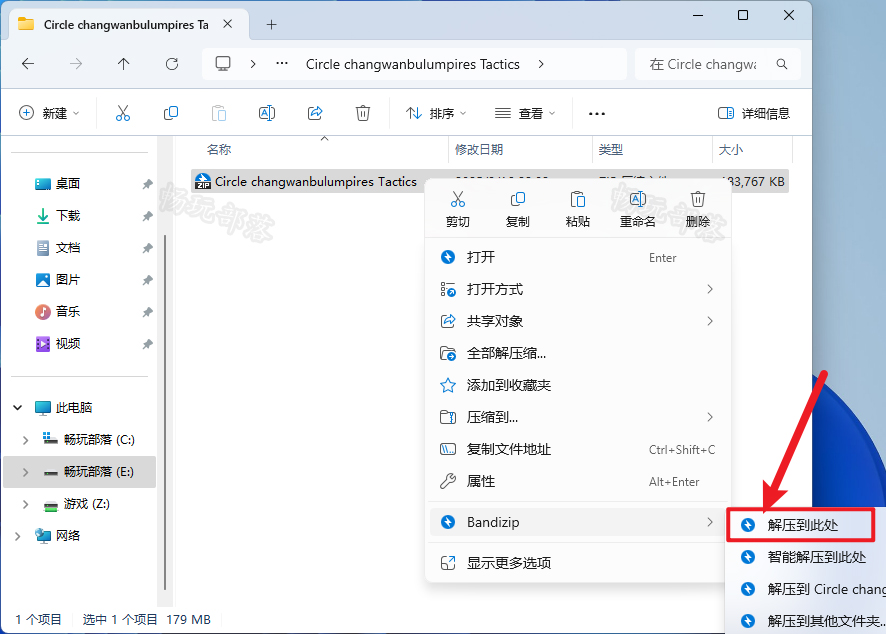The height and width of the screenshot is (634, 886).
Task: Open the 压缩到... submenu
Action: (x=578, y=417)
